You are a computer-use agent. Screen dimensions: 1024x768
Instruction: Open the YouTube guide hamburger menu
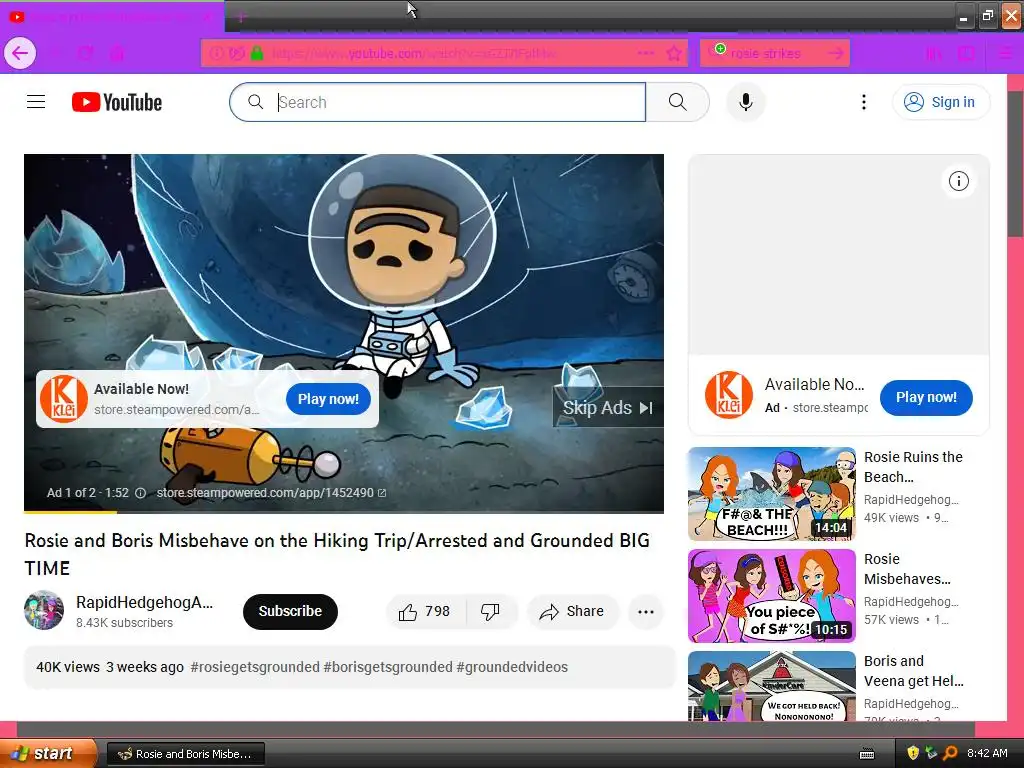pyautogui.click(x=36, y=102)
